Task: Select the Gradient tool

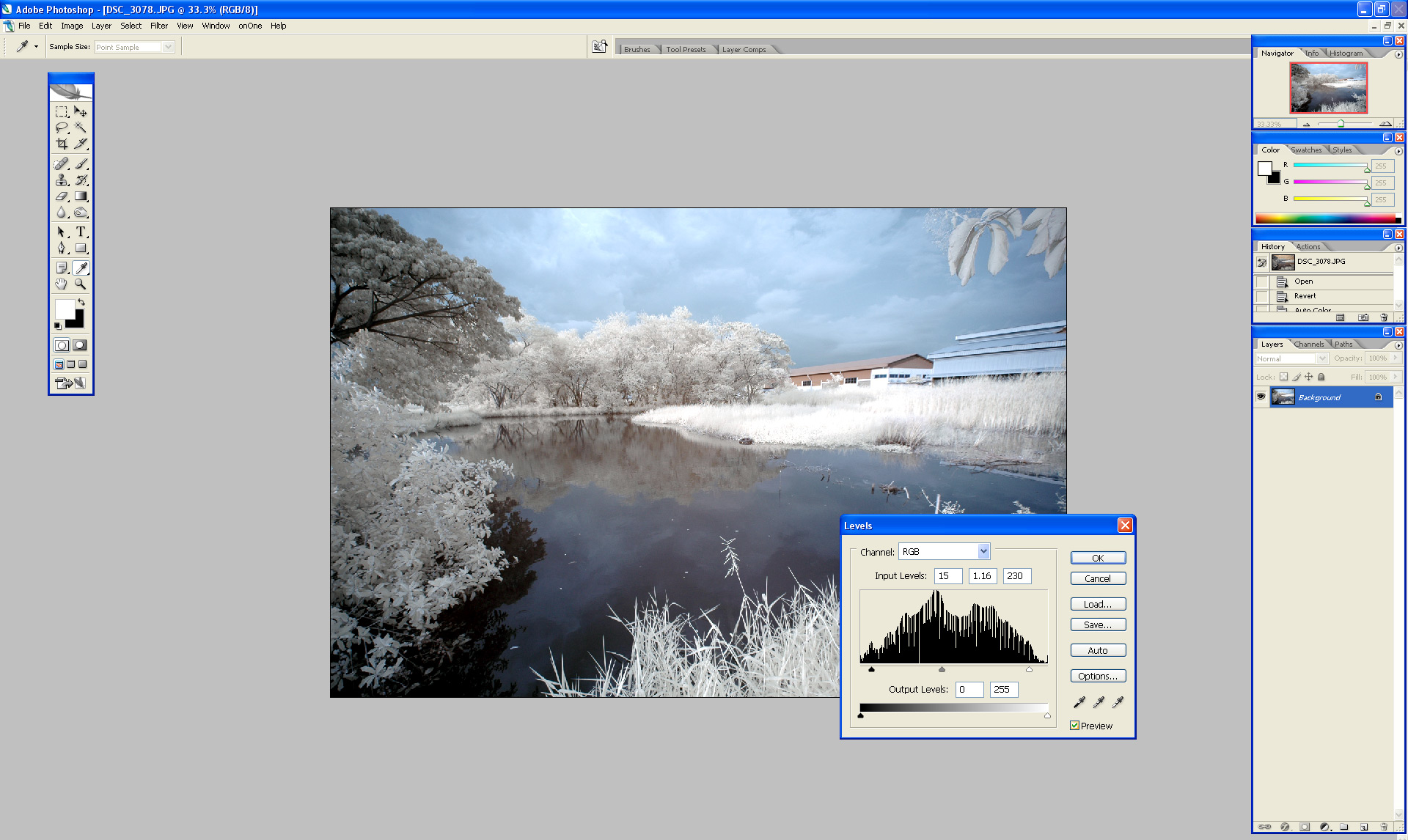Action: [81, 196]
